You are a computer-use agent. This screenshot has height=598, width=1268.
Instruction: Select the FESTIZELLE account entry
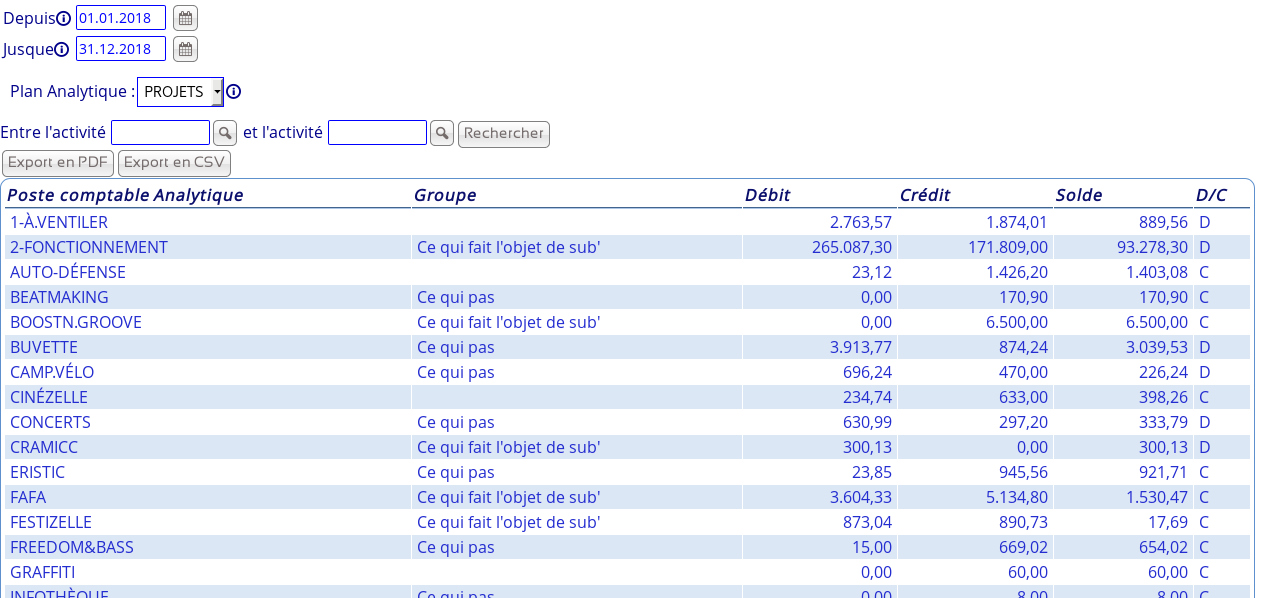[51, 522]
